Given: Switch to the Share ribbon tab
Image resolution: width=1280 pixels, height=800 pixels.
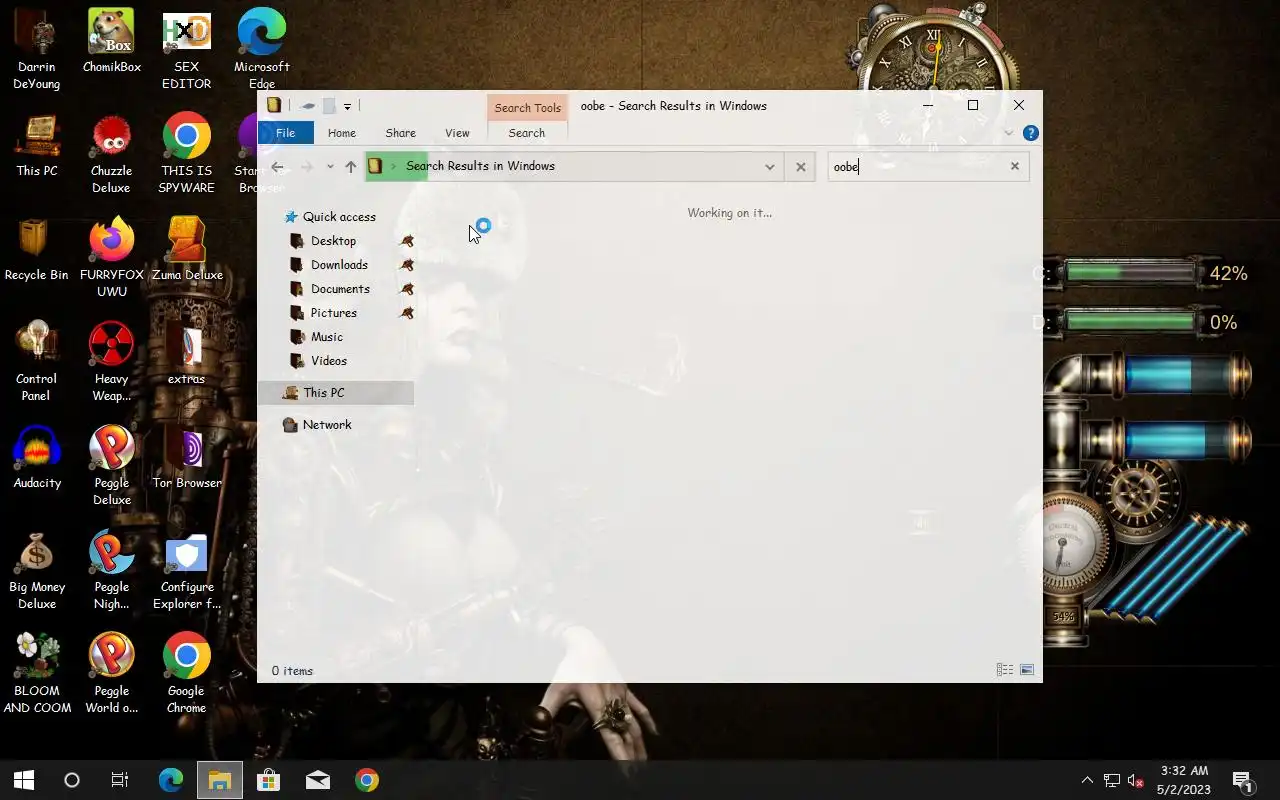Looking at the screenshot, I should pos(401,133).
